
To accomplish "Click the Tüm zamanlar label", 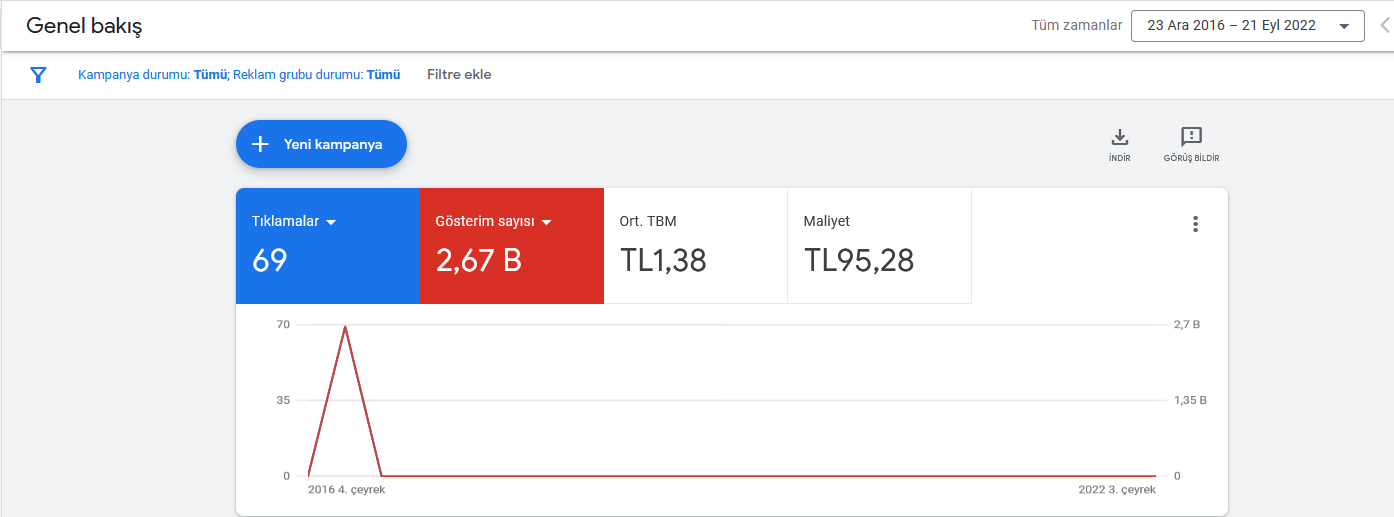I will [1077, 26].
